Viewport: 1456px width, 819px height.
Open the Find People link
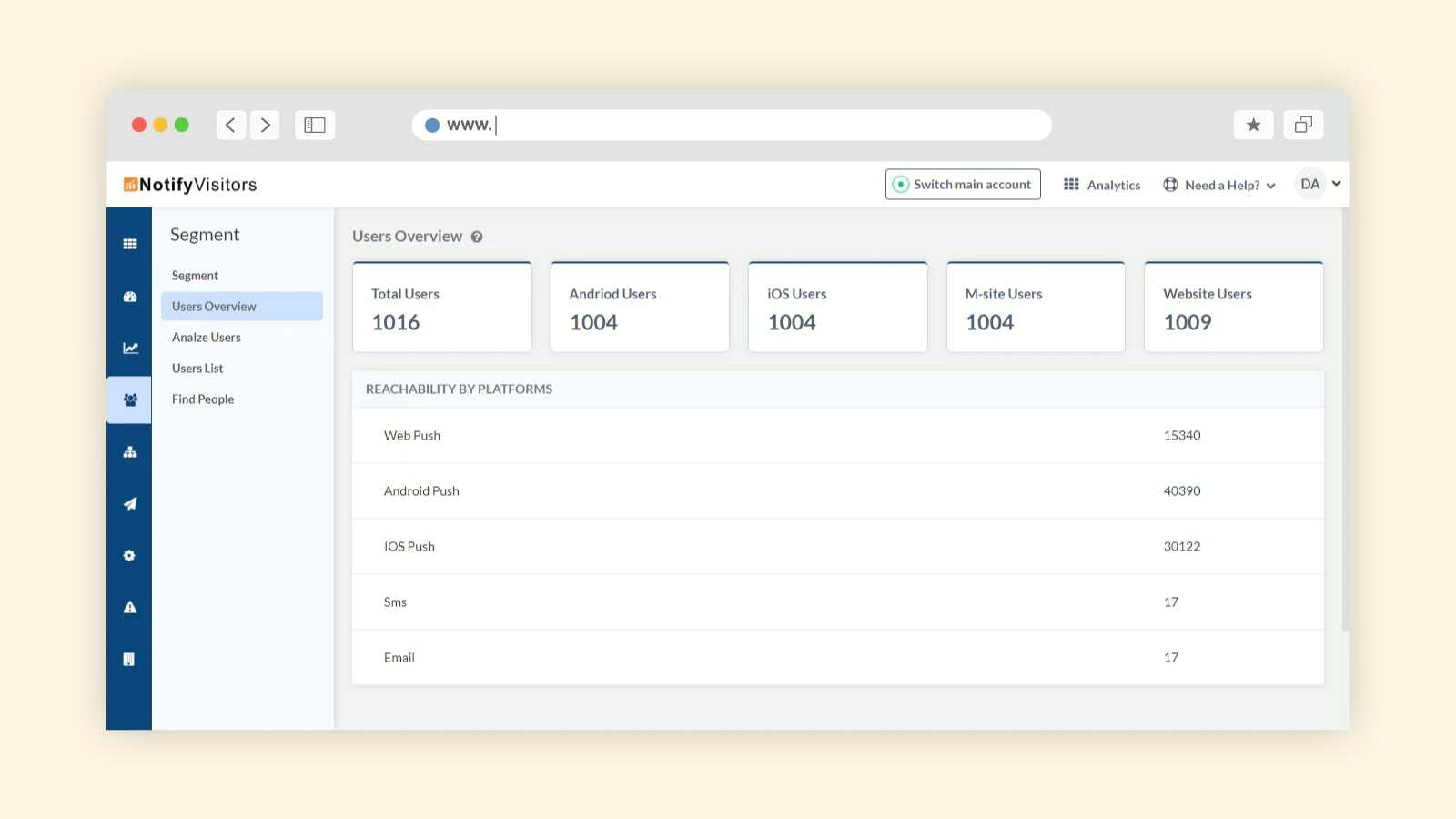[x=203, y=399]
